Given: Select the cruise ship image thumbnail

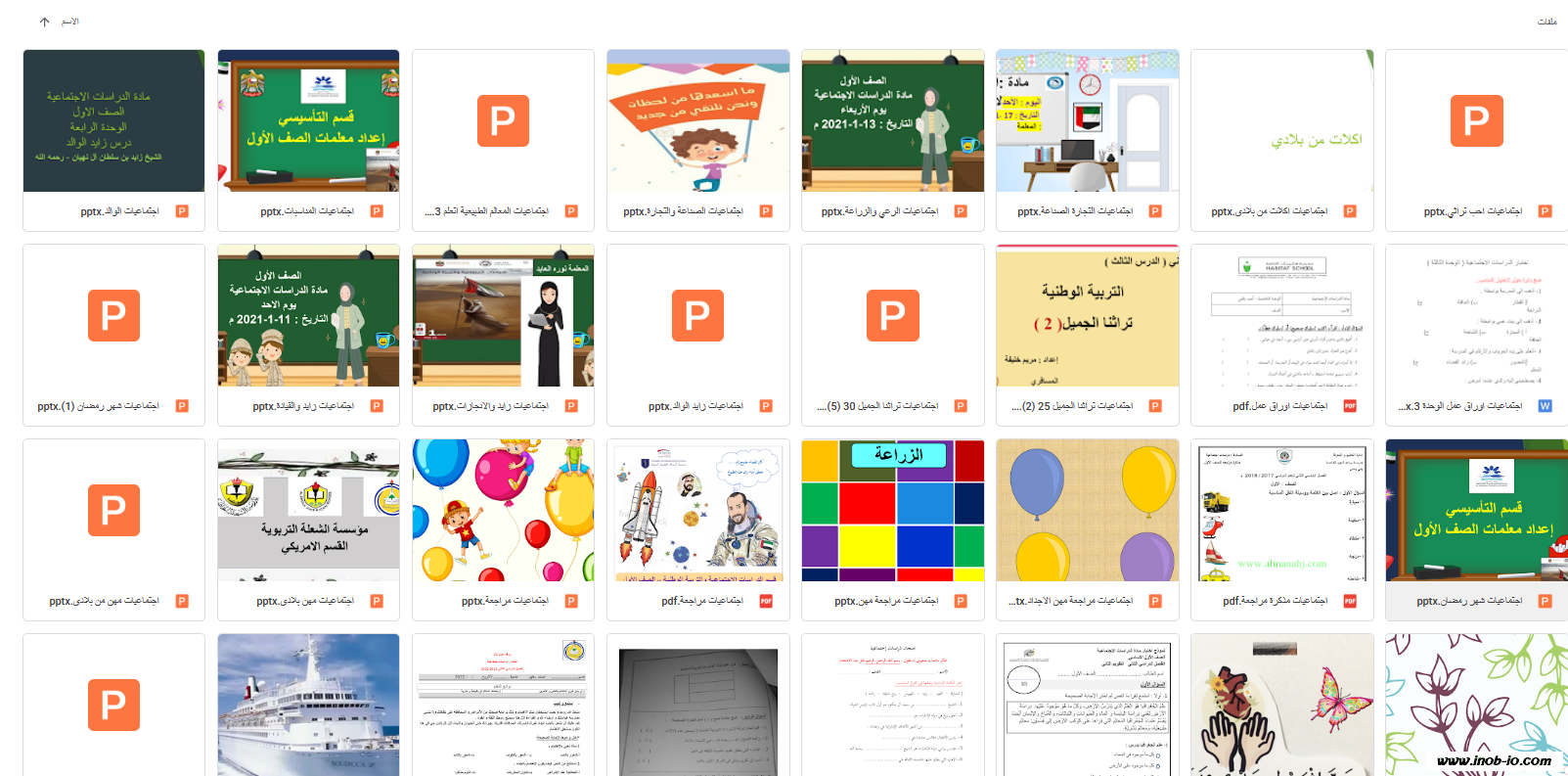Looking at the screenshot, I should tap(309, 705).
